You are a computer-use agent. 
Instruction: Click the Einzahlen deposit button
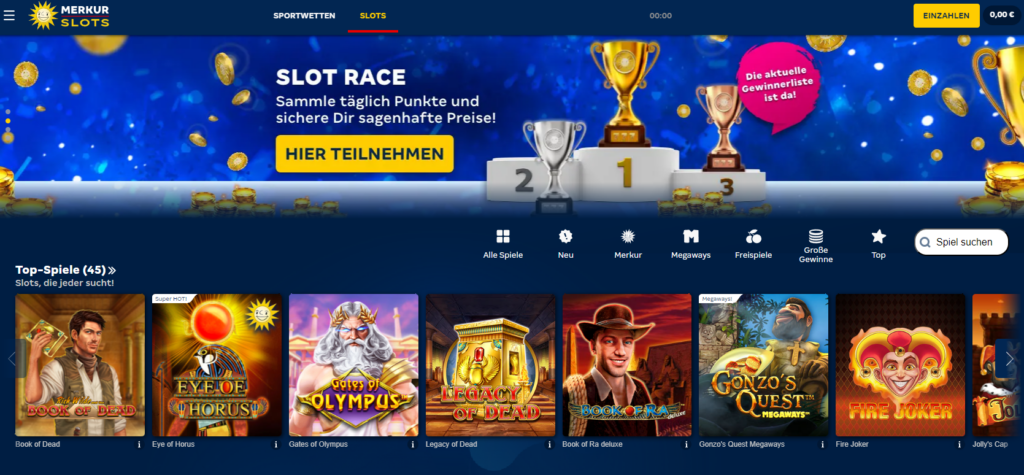pyautogui.click(x=946, y=16)
